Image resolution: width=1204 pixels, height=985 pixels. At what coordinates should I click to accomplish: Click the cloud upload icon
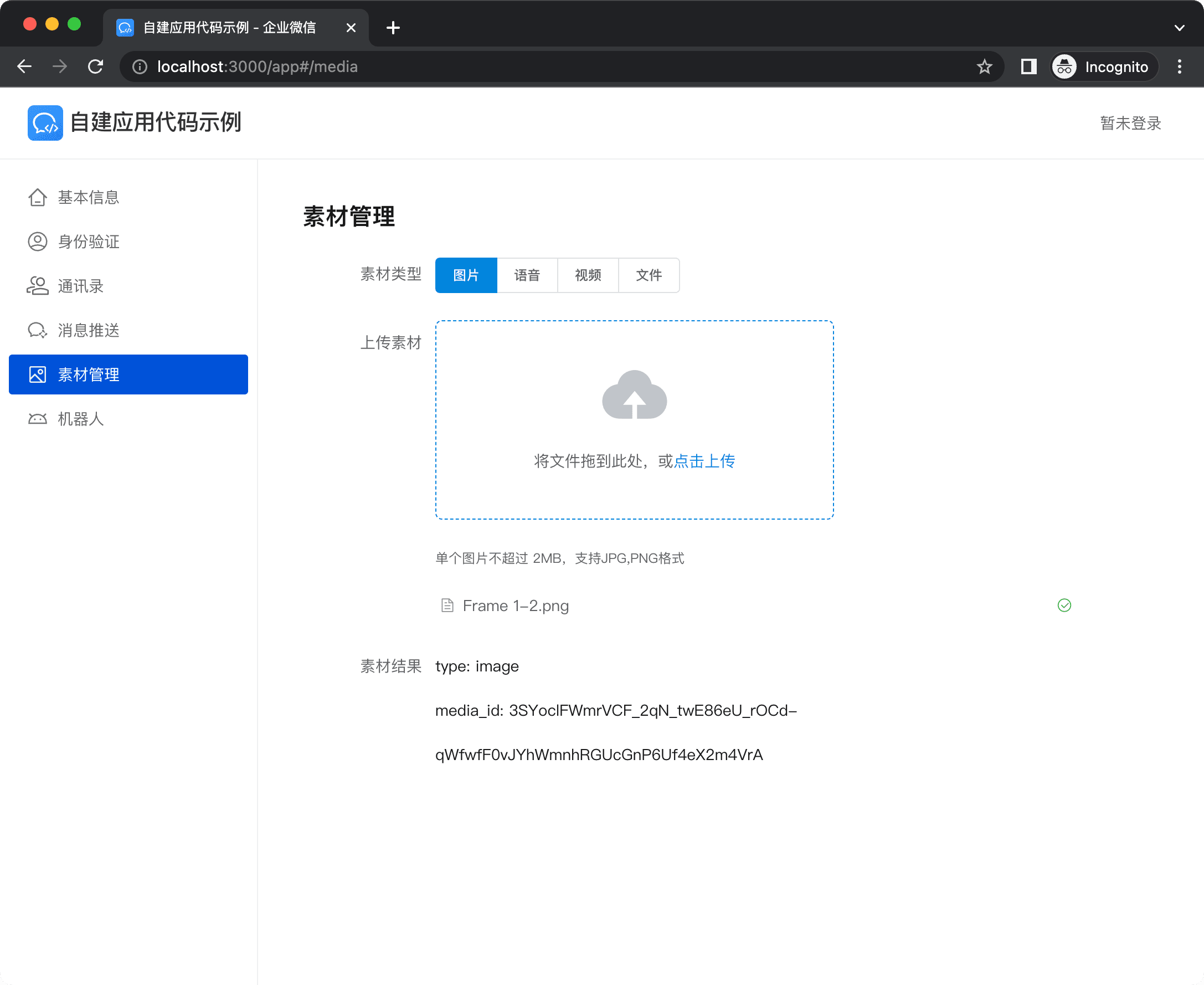pyautogui.click(x=634, y=396)
